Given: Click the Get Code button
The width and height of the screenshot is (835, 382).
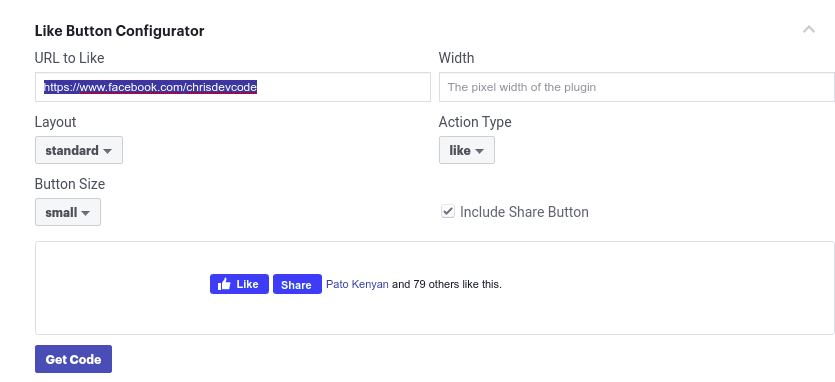Looking at the screenshot, I should pos(73,359).
